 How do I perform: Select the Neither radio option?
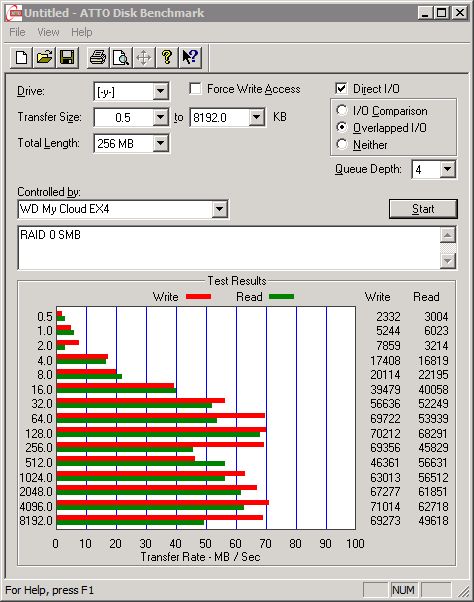pos(342,144)
